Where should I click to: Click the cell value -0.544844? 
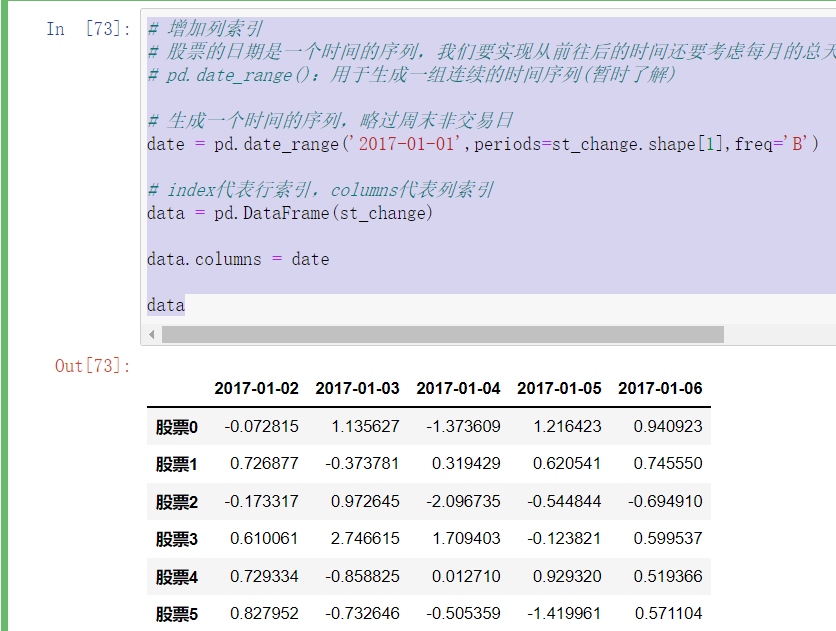(564, 501)
